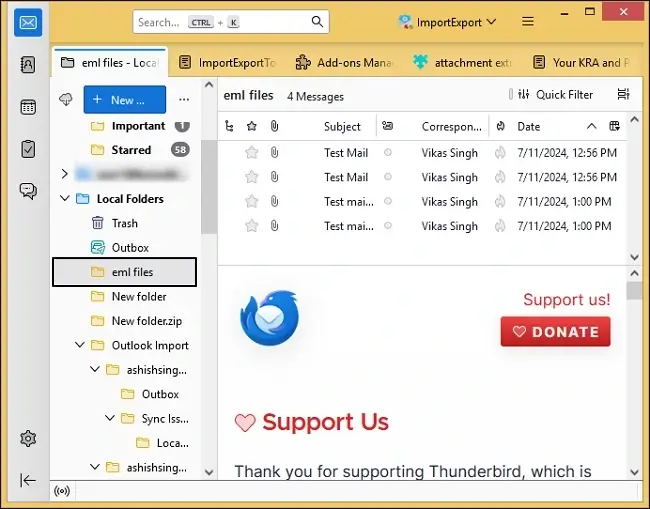The image size is (650, 509).
Task: Switch to the attachment extractor tab
Action: click(x=462, y=63)
